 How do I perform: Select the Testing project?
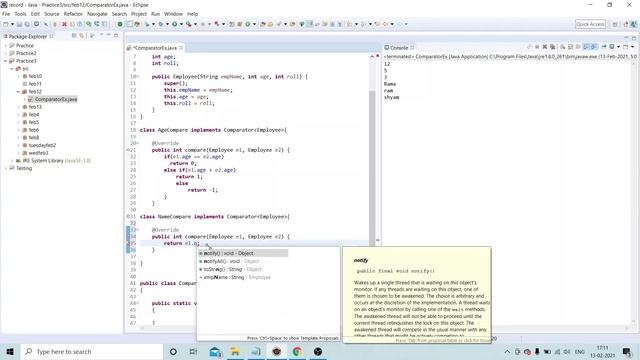click(x=24, y=168)
